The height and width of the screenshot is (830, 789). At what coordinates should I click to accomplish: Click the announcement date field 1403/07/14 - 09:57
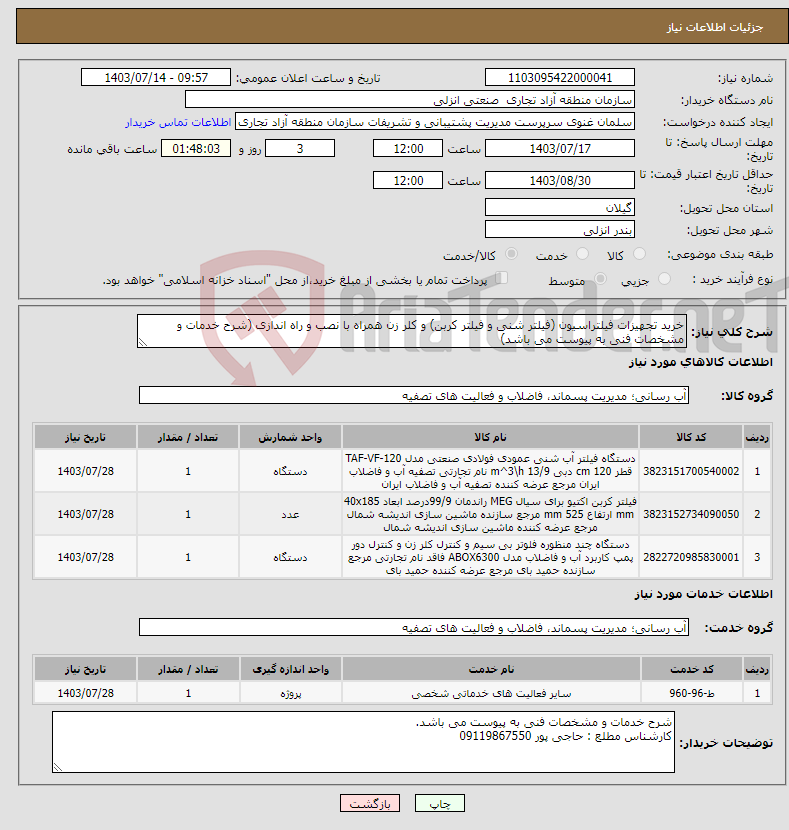pos(156,77)
